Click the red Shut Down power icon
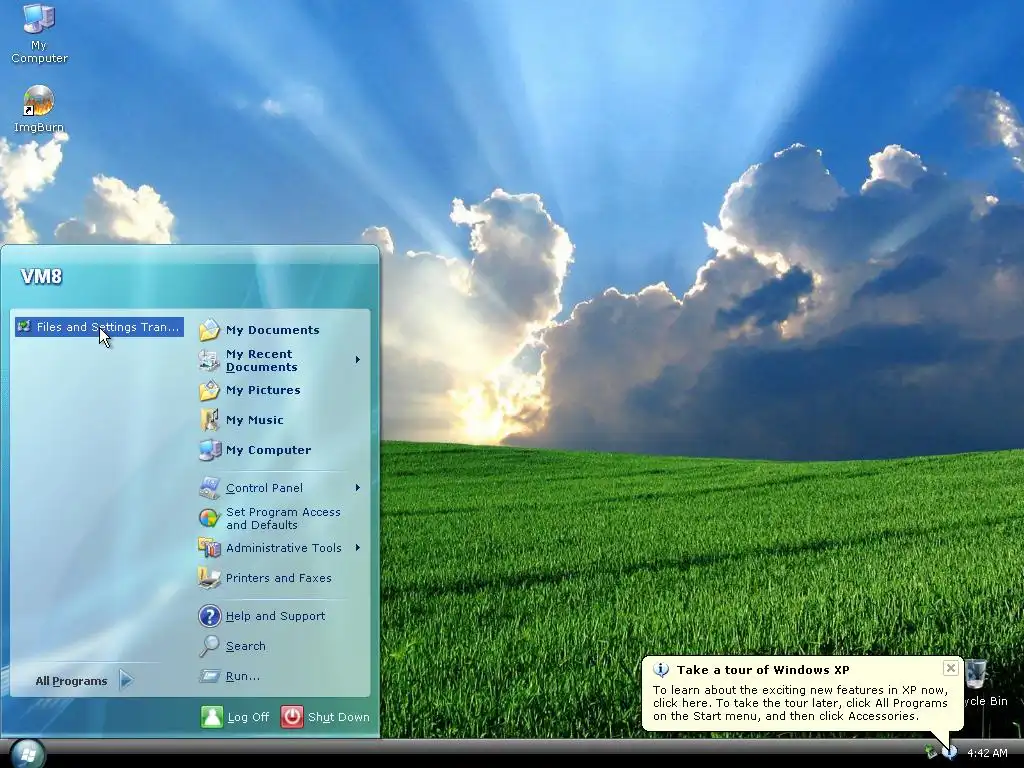 [292, 716]
